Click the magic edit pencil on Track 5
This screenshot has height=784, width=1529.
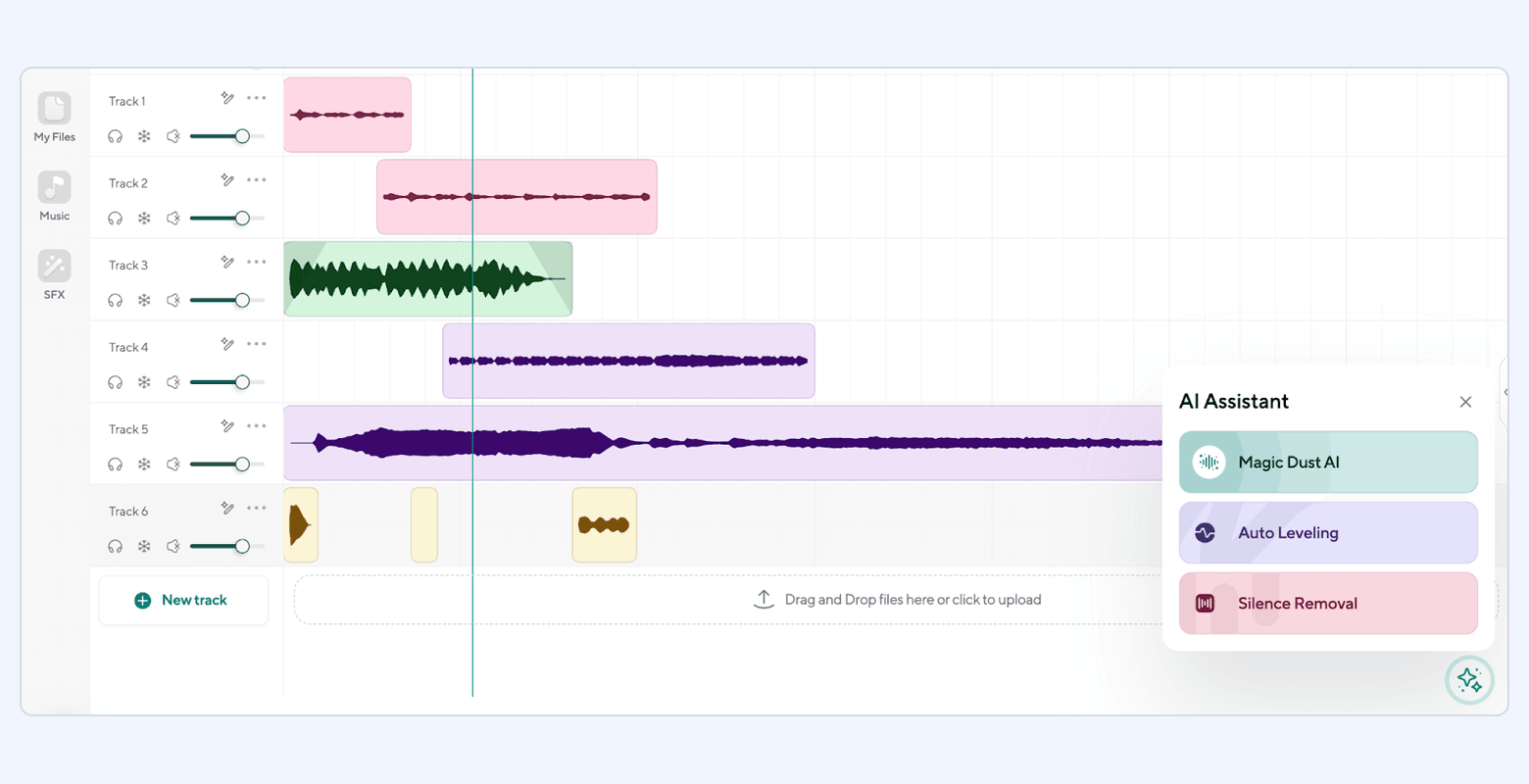pos(227,425)
